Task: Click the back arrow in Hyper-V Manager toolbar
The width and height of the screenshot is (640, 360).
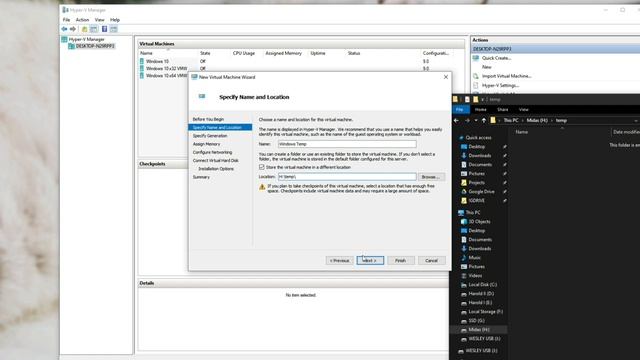Action: [x=64, y=29]
